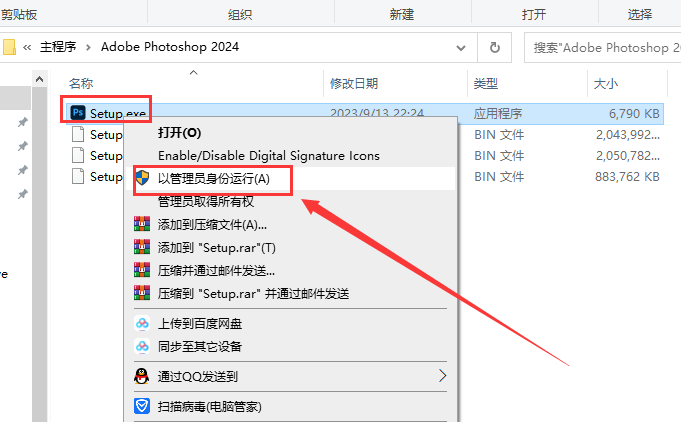This screenshot has height=422, width=681.
Task: Click 主程序 in the breadcrumb path
Action: pos(58,46)
